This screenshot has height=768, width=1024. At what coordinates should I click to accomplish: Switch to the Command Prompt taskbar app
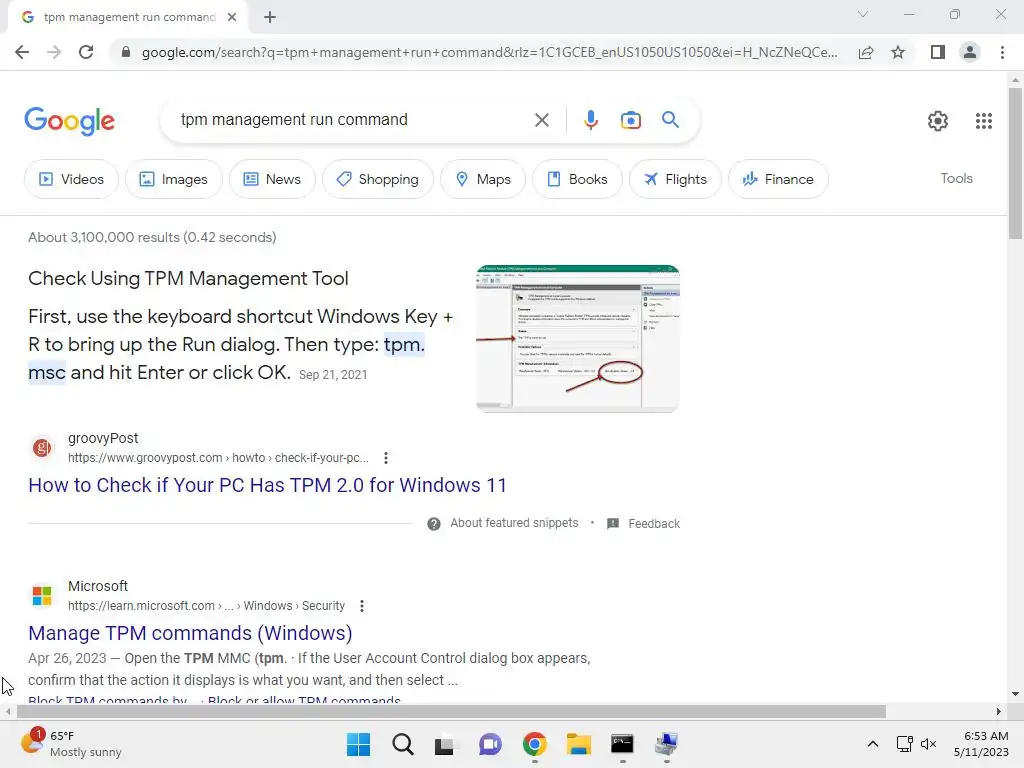[622, 744]
